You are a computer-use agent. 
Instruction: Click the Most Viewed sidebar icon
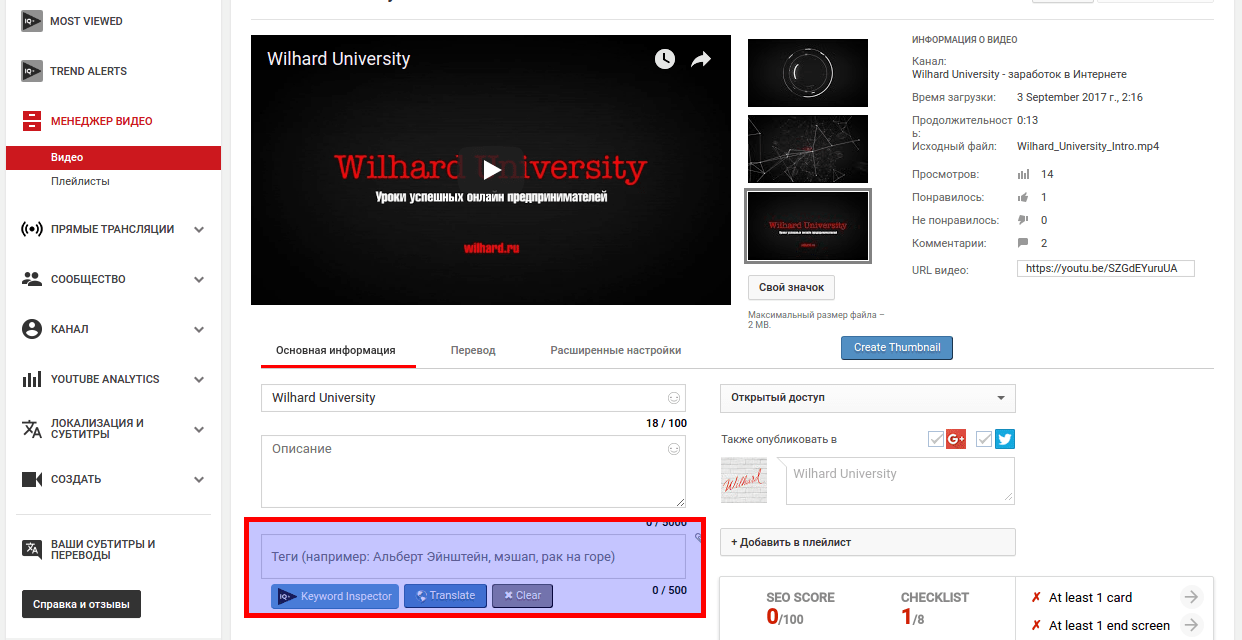tap(32, 21)
